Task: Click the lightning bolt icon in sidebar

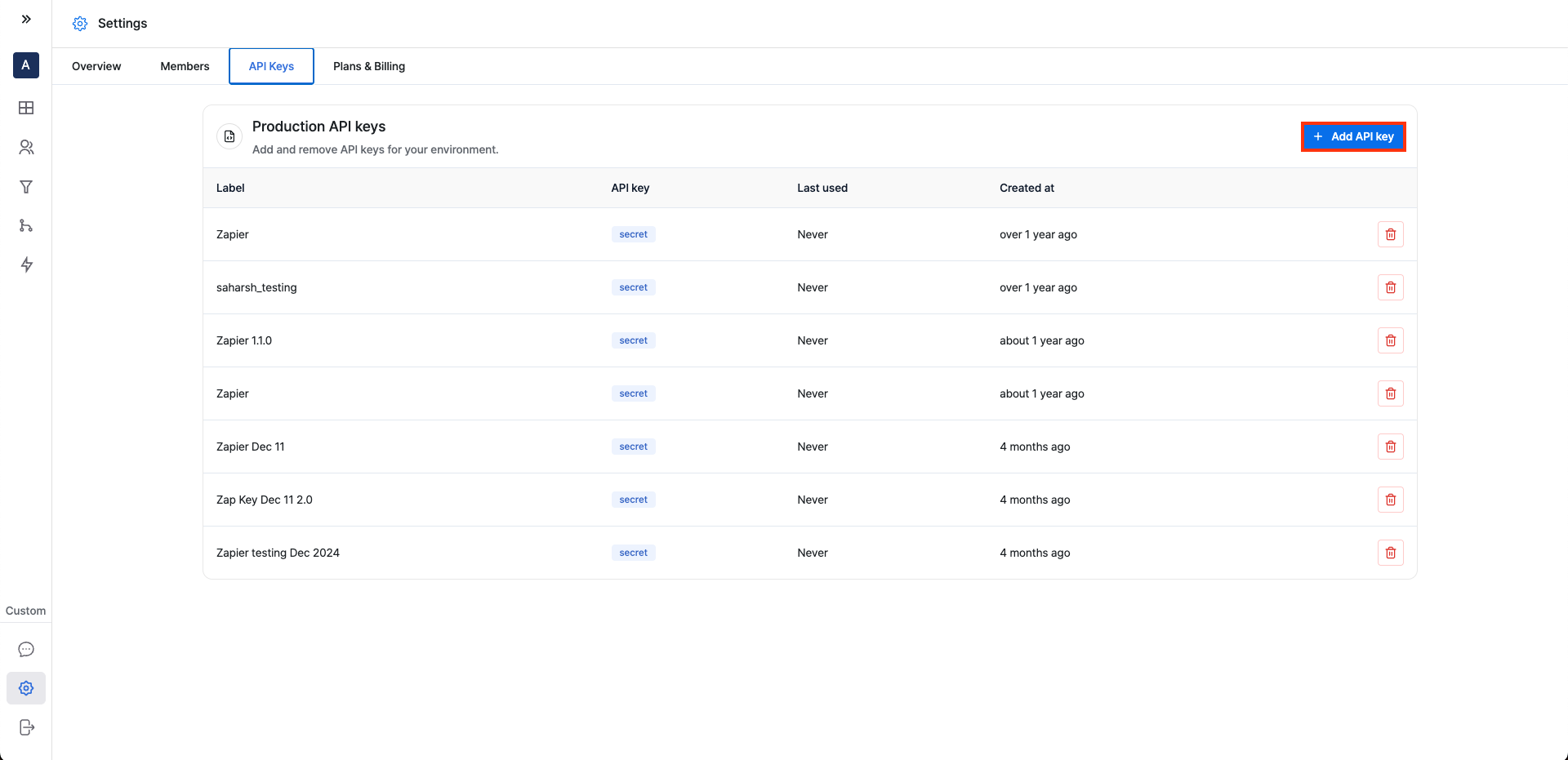Action: 26,265
